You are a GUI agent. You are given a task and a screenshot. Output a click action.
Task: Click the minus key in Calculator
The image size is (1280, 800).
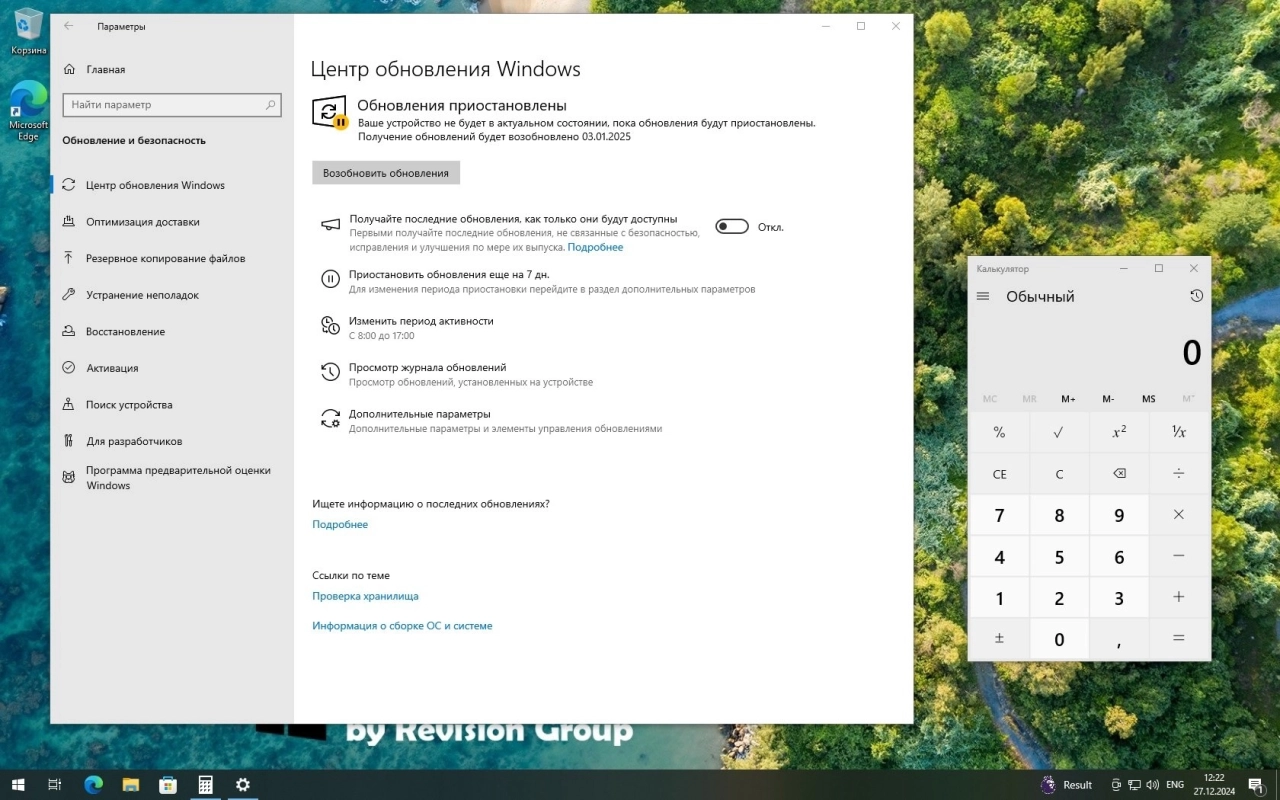pyautogui.click(x=1179, y=556)
